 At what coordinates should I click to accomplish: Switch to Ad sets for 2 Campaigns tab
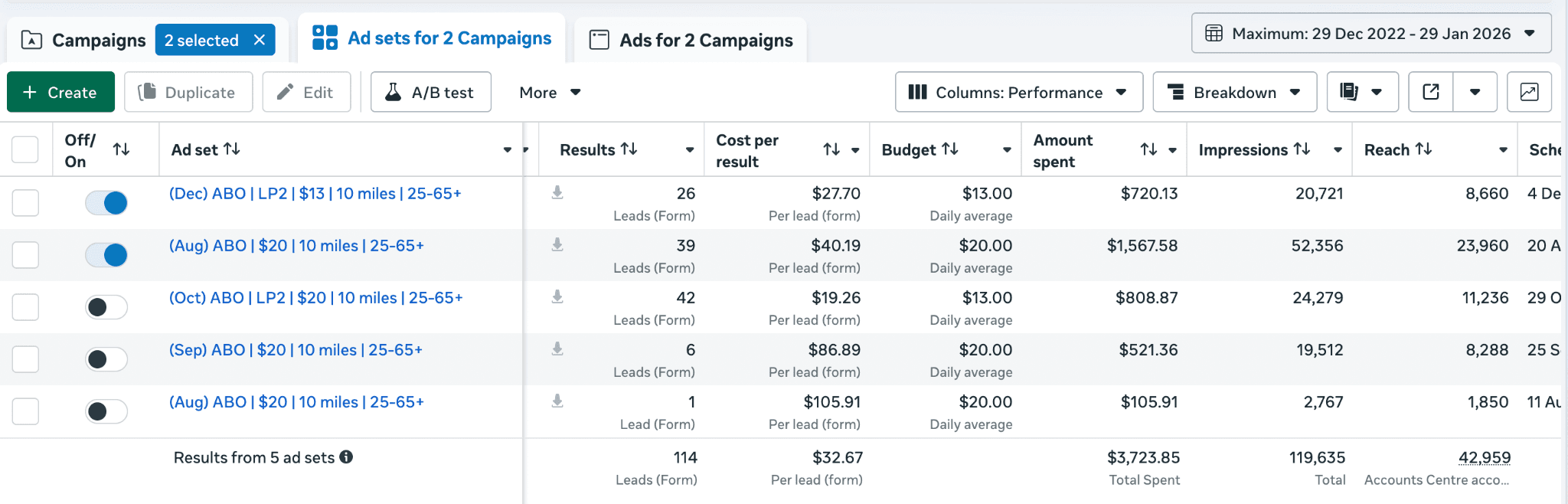pos(432,38)
